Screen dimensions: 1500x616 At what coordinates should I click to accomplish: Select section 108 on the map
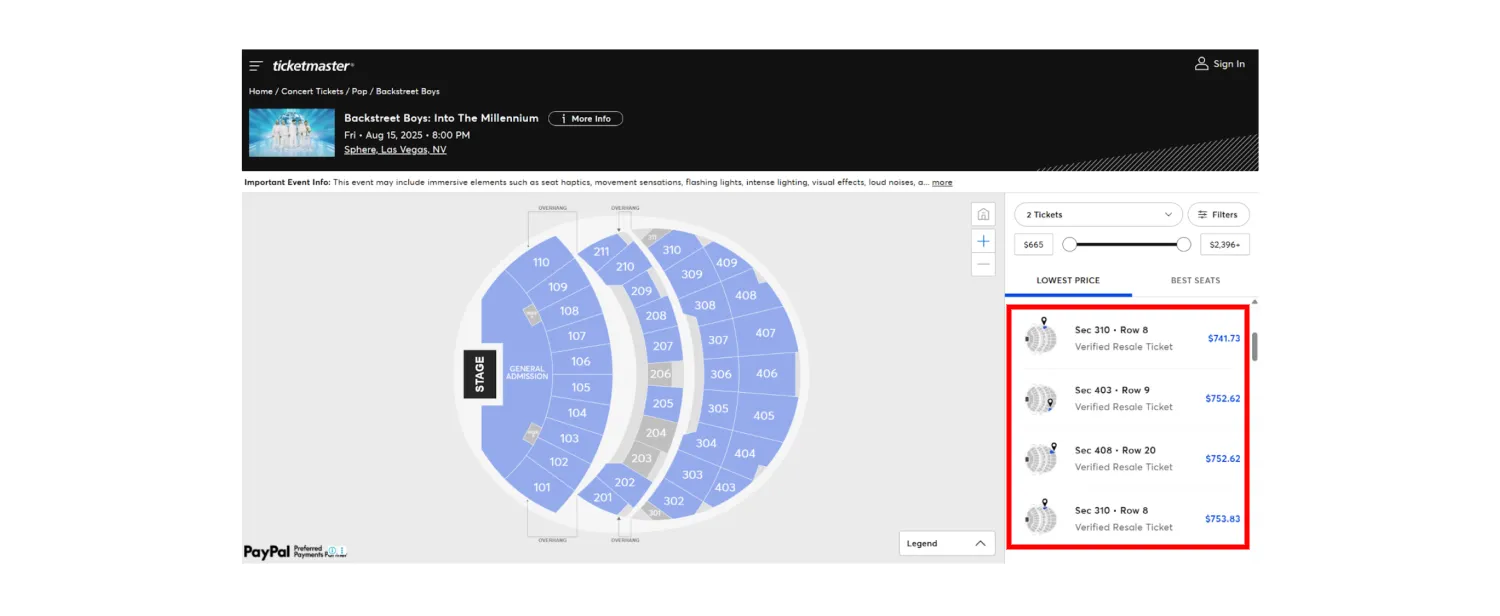tap(569, 311)
